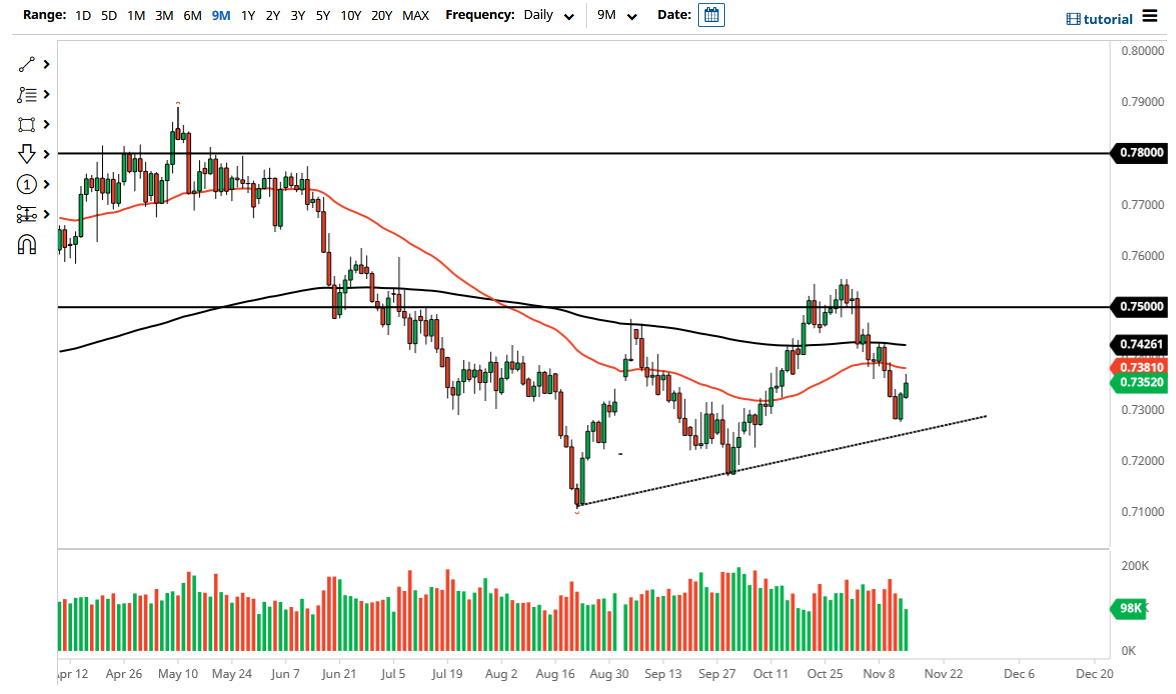Select the measurement tool
The image size is (1176, 694).
click(x=27, y=213)
